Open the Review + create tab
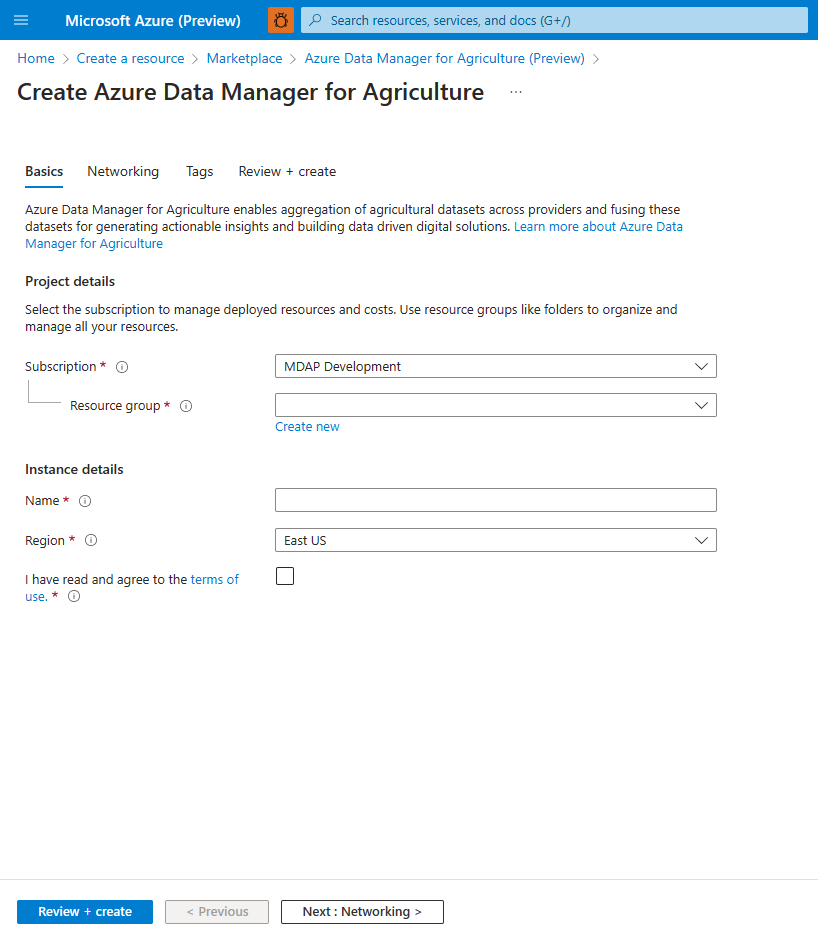Image resolution: width=818 pixels, height=940 pixels. (287, 171)
